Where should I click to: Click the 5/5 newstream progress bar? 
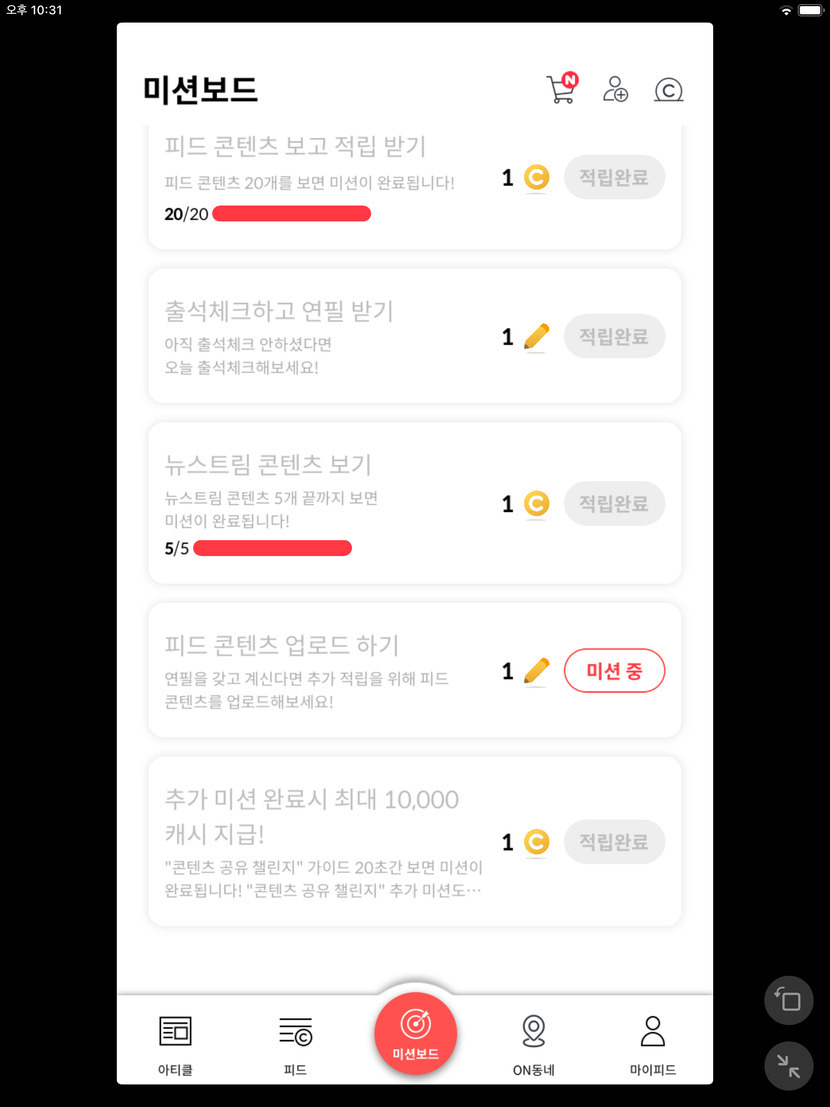(272, 548)
